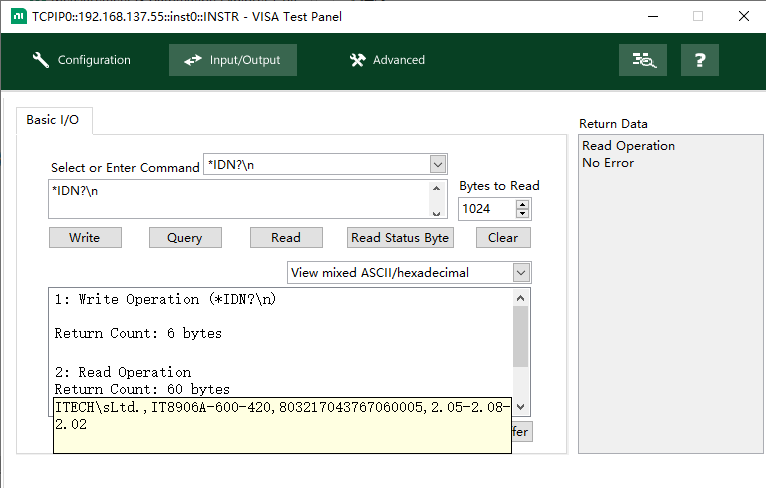This screenshot has width=766, height=488.
Task: Click 'Read Operation' in Return Data
Action: point(628,146)
